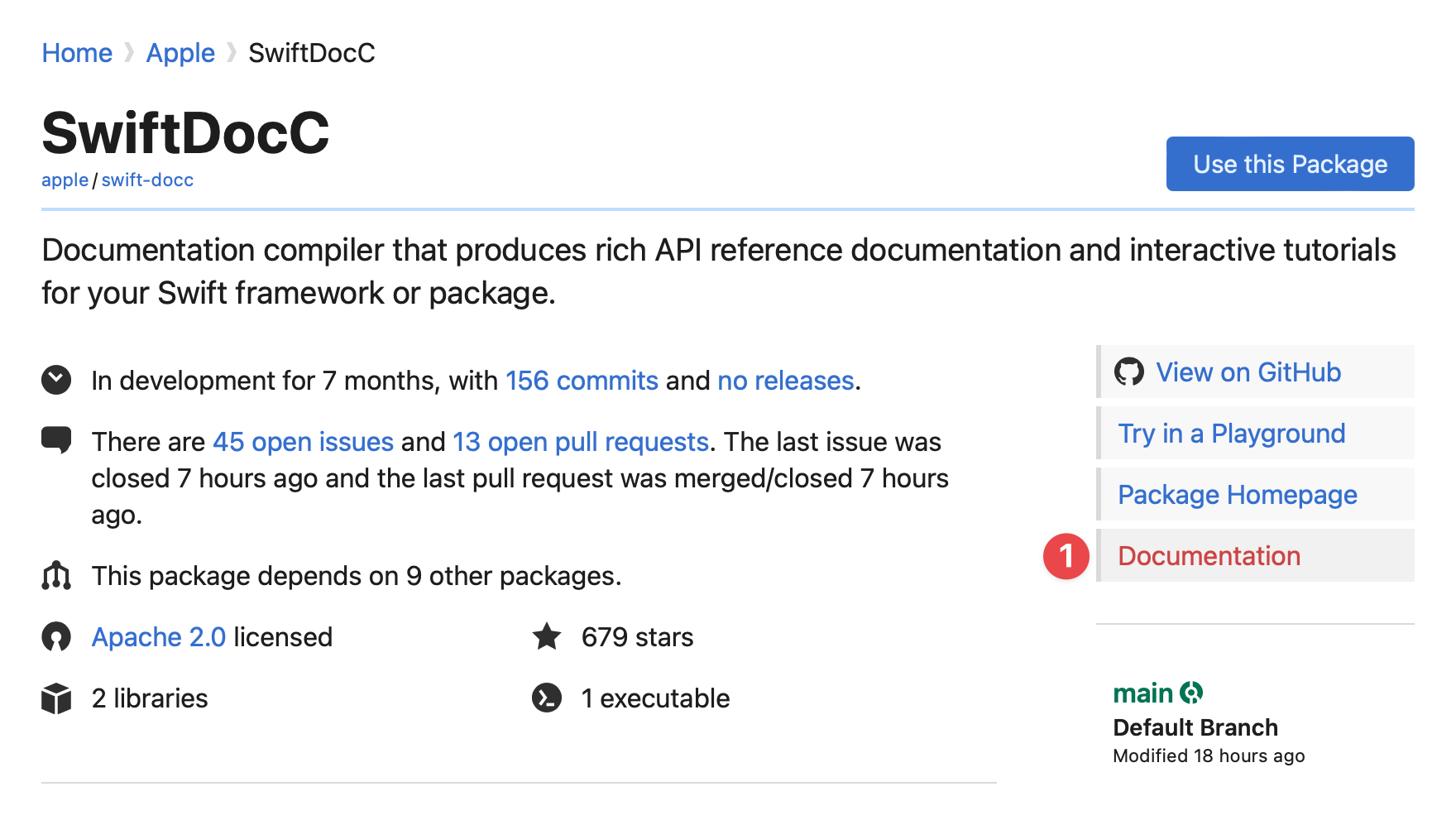
Task: Click the clock icon beside development history
Action: pyautogui.click(x=56, y=380)
